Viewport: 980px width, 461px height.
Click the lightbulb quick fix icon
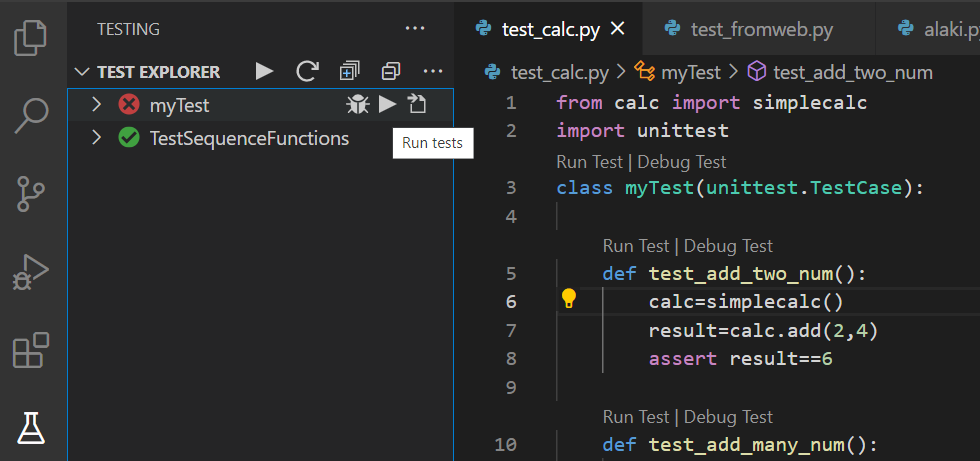point(569,298)
